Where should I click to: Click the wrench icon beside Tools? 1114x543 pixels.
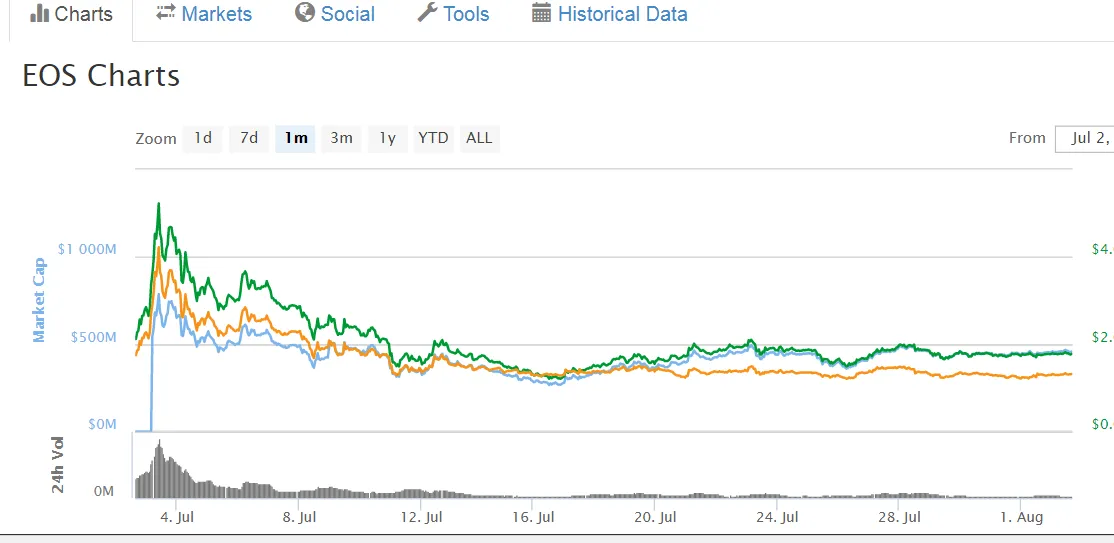[x=427, y=13]
